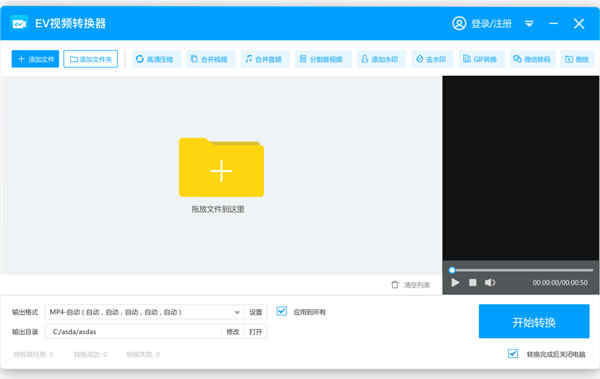Click the 拖放文件到这里 drop hint text

[218, 209]
